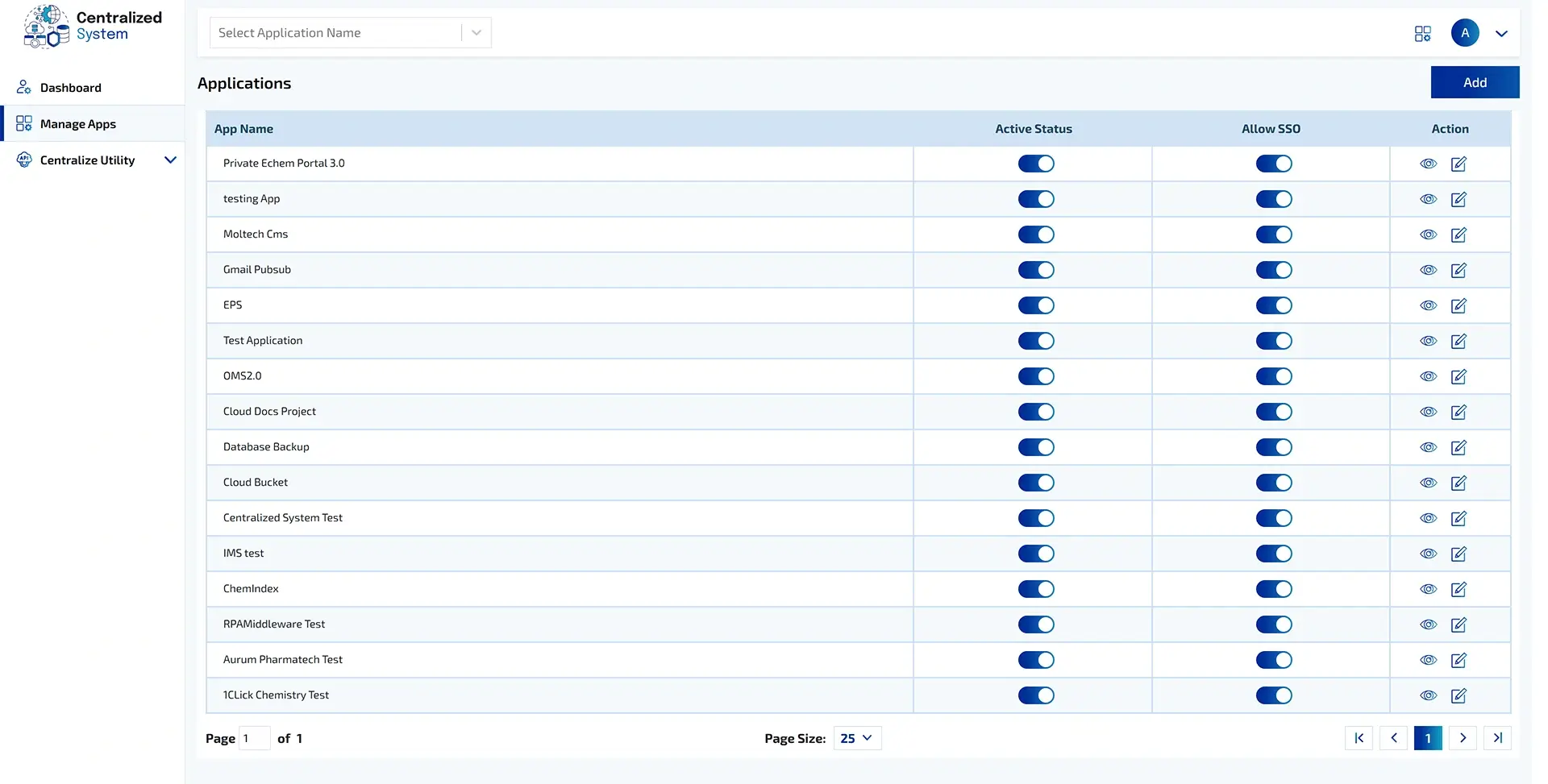View details of Gmail Pubsub app

[1428, 270]
